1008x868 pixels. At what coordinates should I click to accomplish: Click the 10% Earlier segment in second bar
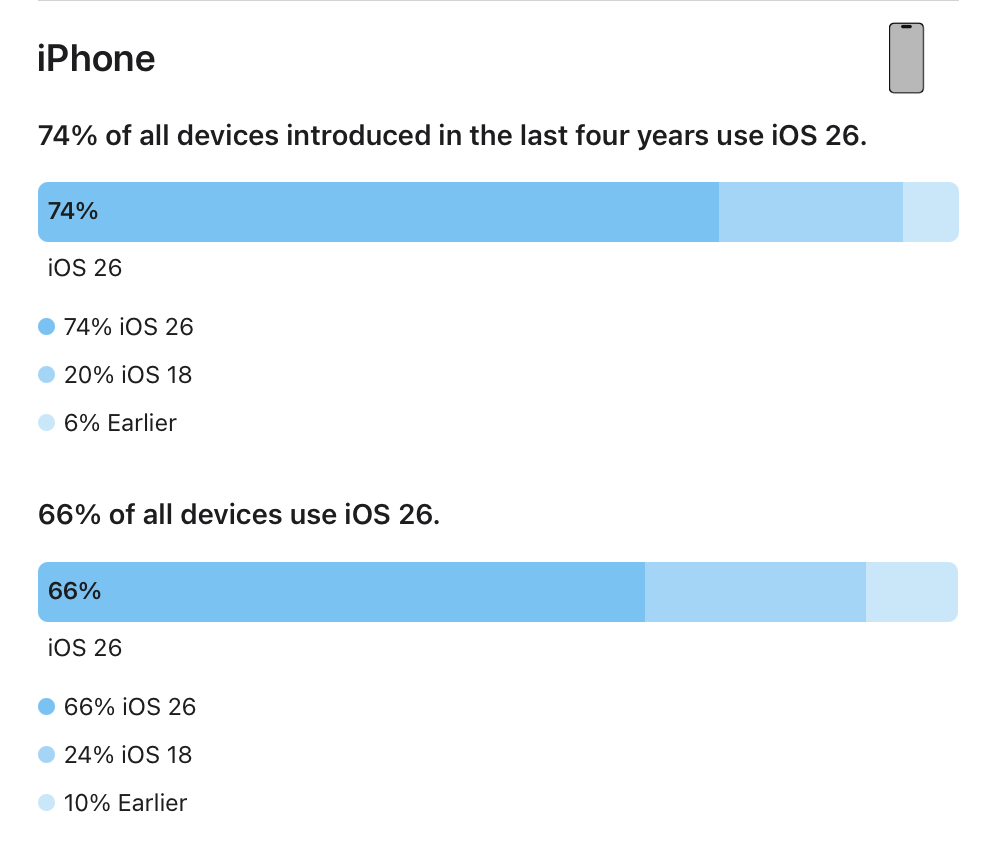click(x=911, y=592)
